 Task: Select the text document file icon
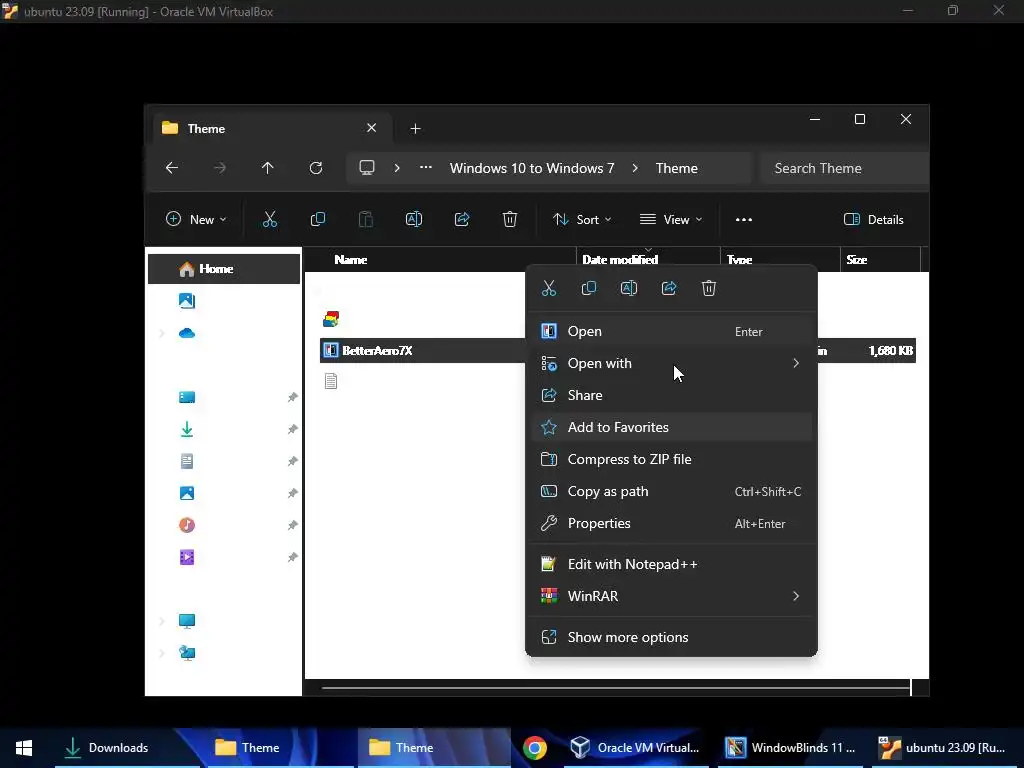(x=331, y=381)
